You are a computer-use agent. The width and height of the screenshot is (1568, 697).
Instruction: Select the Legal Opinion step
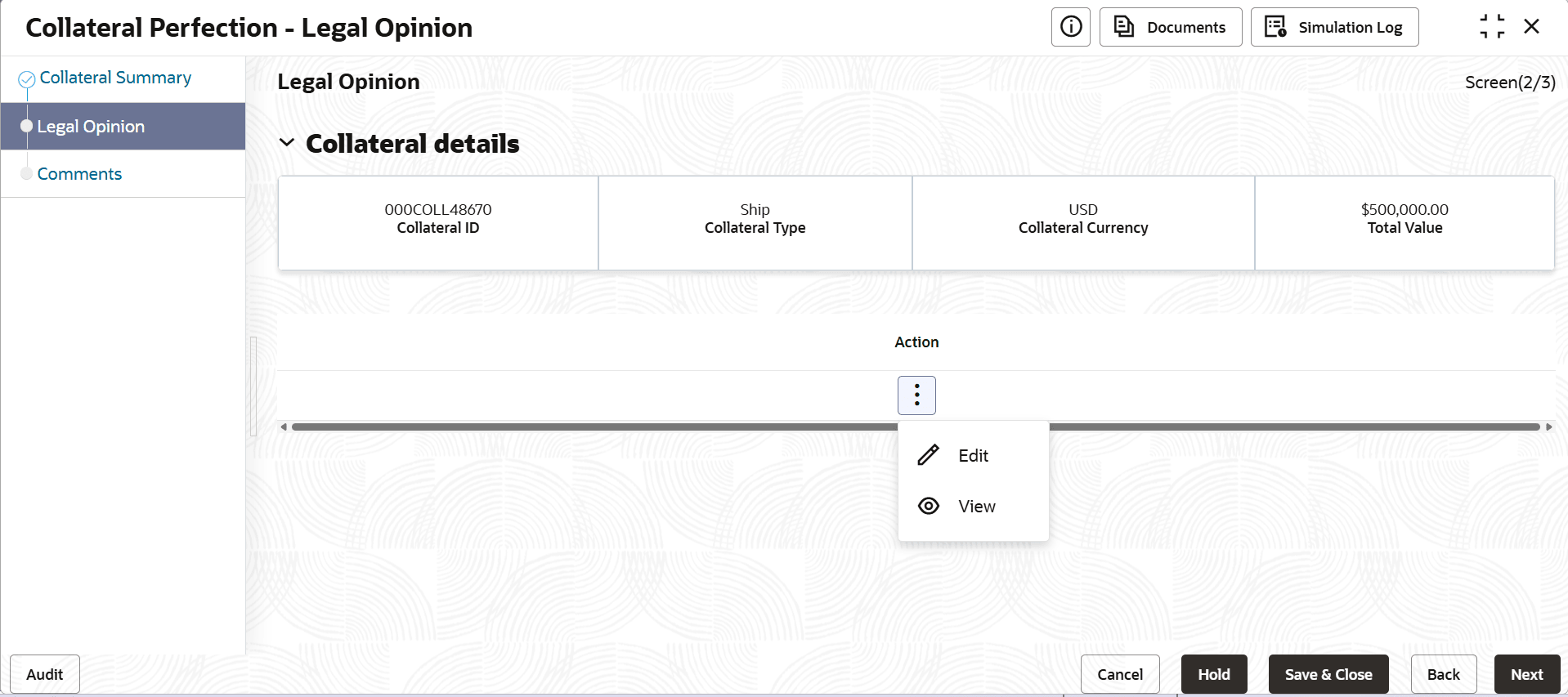pos(91,127)
